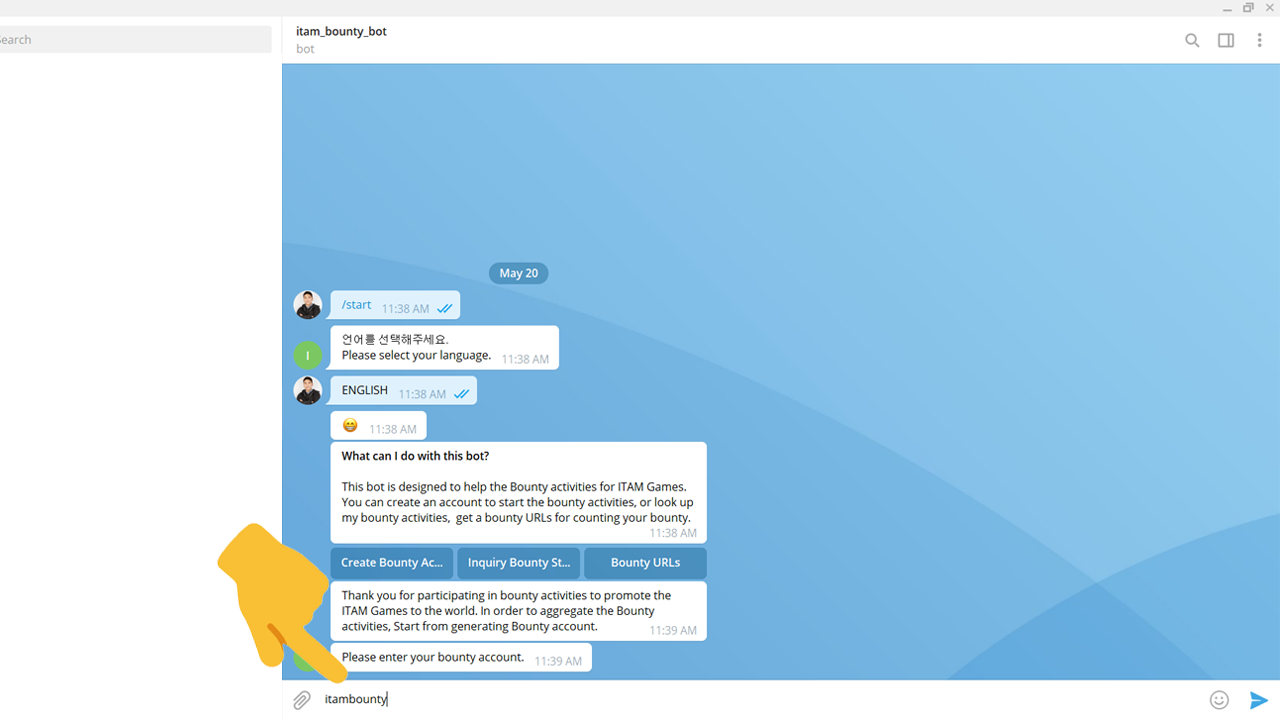This screenshot has height=720, width=1280.
Task: Open the emoji picker
Action: (x=1219, y=700)
